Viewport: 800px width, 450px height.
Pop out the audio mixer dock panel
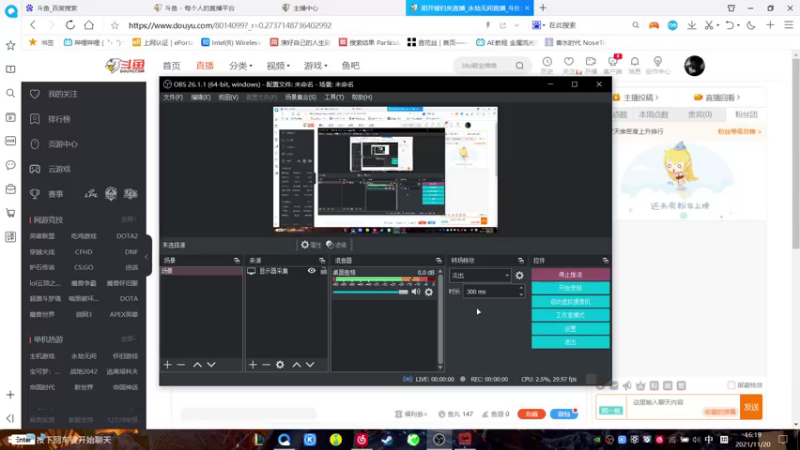point(438,261)
